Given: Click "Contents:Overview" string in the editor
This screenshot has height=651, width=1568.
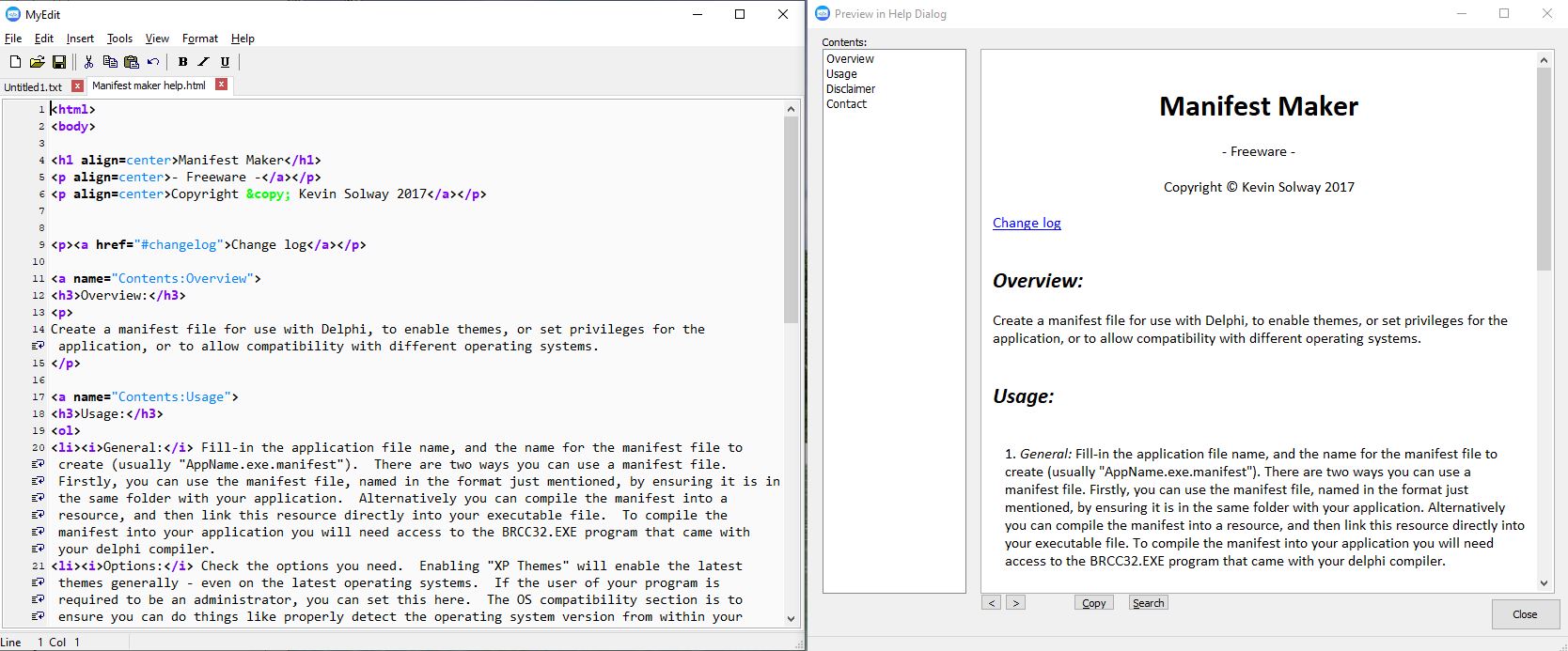Looking at the screenshot, I should 182,279.
